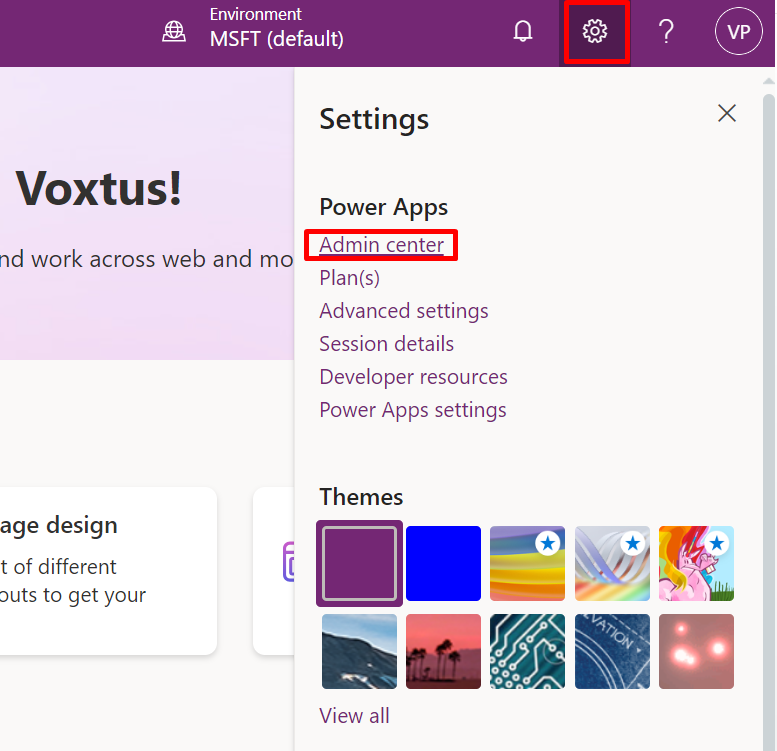The height and width of the screenshot is (751, 777).
Task: Open Power Apps settings link
Action: coord(413,410)
